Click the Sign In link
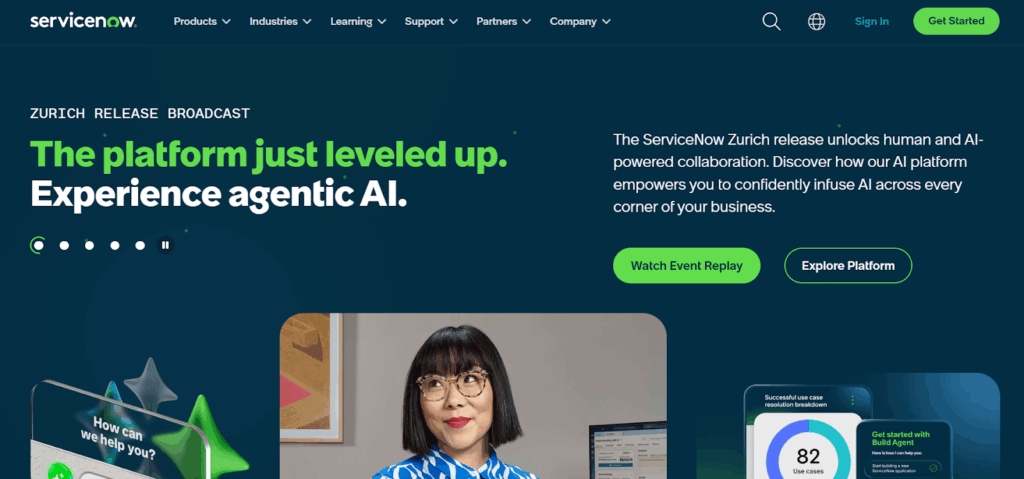This screenshot has height=479, width=1024. [x=872, y=22]
